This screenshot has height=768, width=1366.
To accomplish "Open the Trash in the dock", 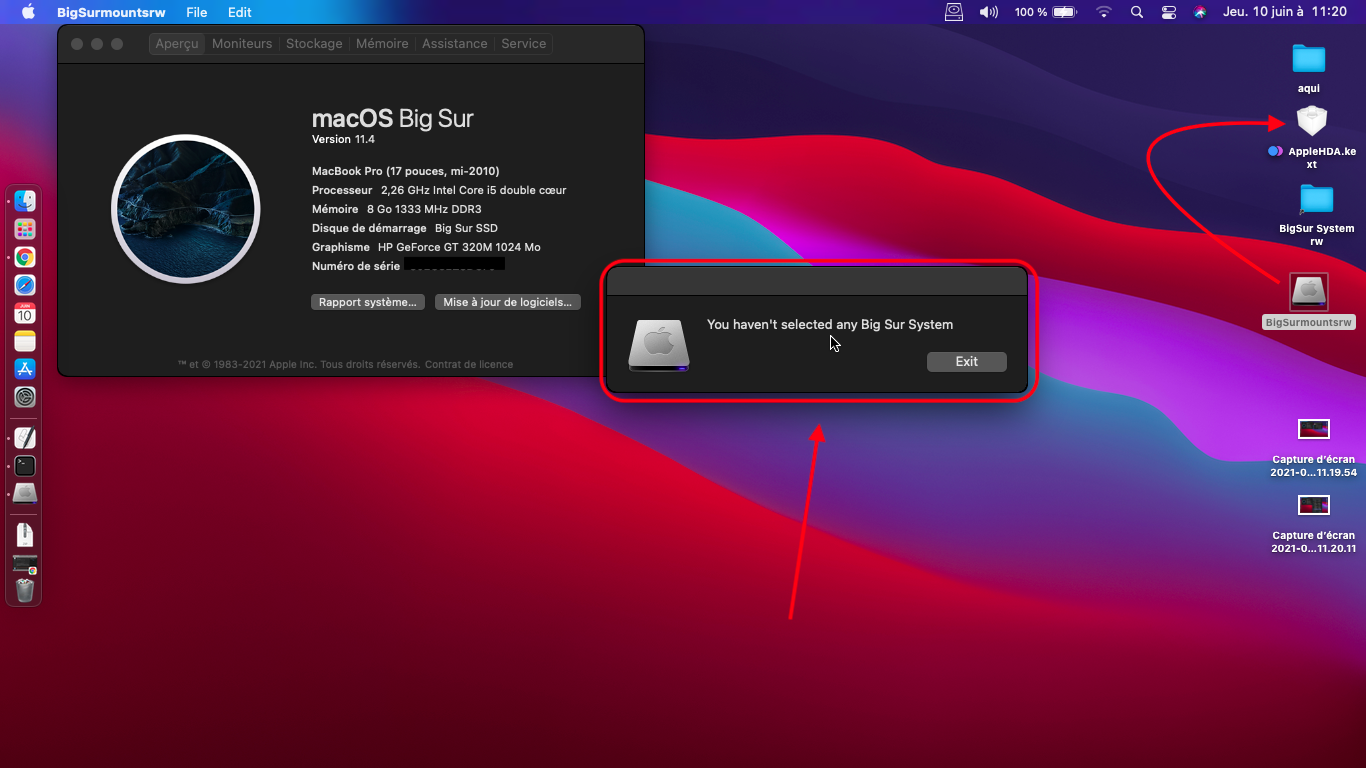I will click(x=25, y=590).
